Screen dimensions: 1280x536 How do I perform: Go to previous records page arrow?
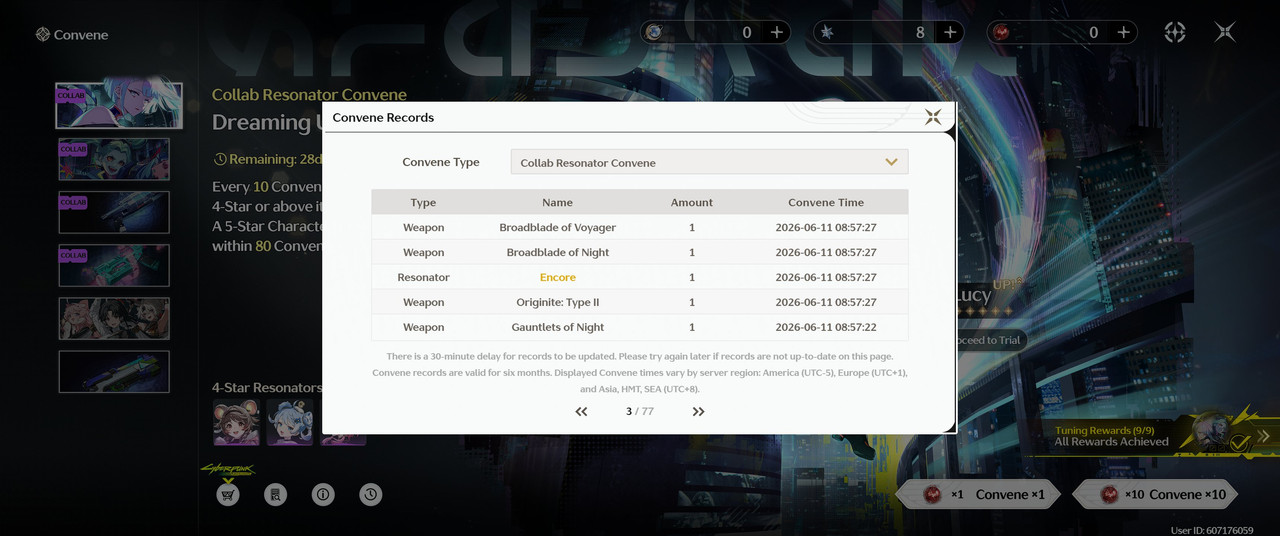click(581, 411)
